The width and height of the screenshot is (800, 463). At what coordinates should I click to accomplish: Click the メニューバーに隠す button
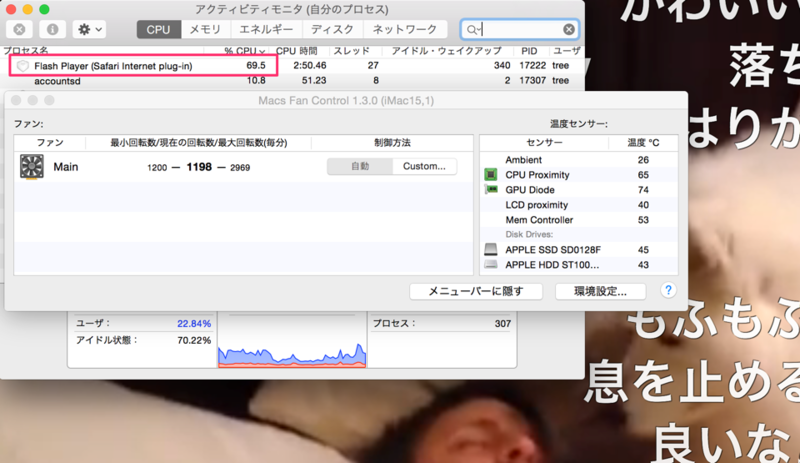click(x=476, y=291)
